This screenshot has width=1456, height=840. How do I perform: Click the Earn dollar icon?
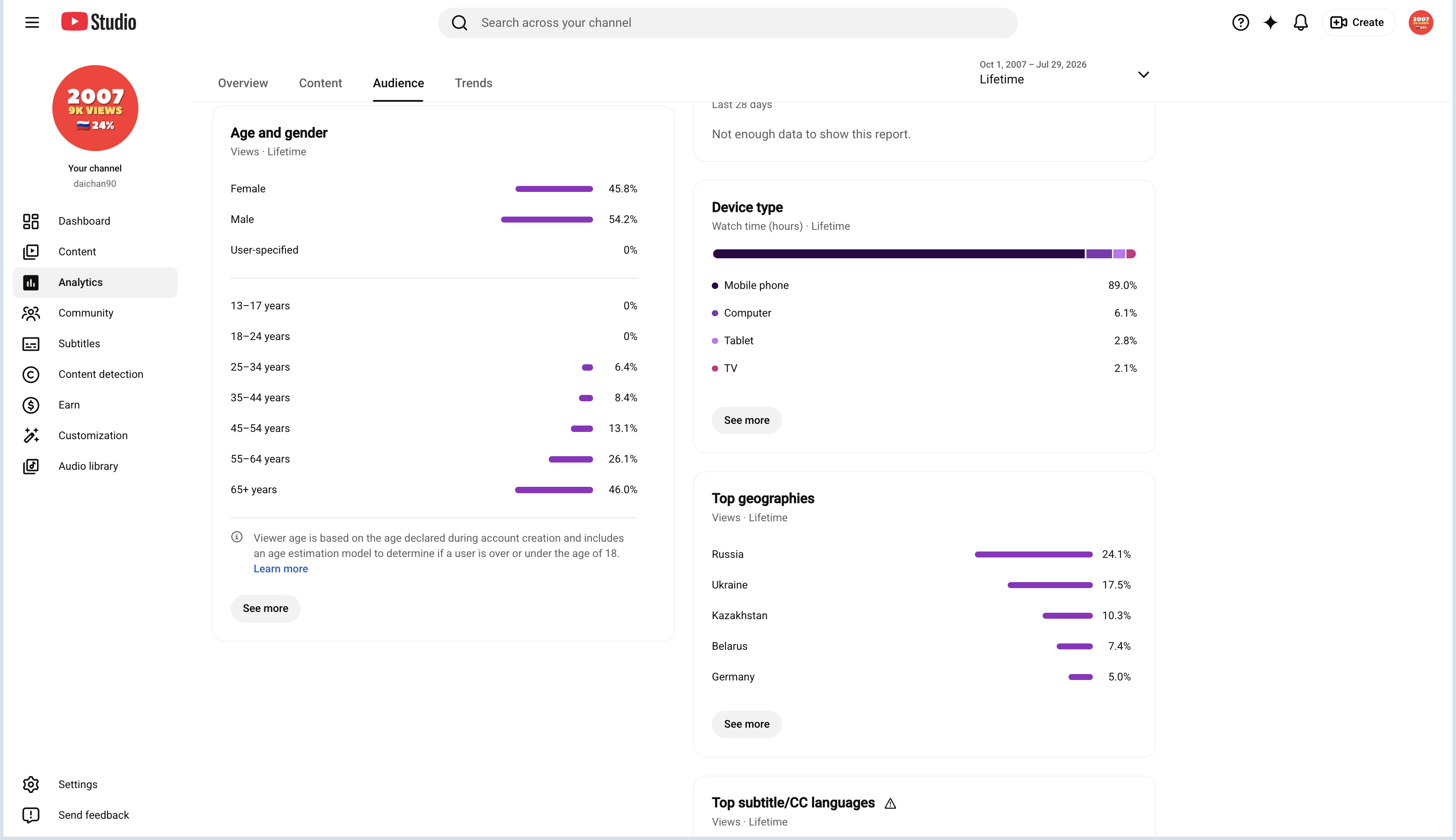click(31, 405)
